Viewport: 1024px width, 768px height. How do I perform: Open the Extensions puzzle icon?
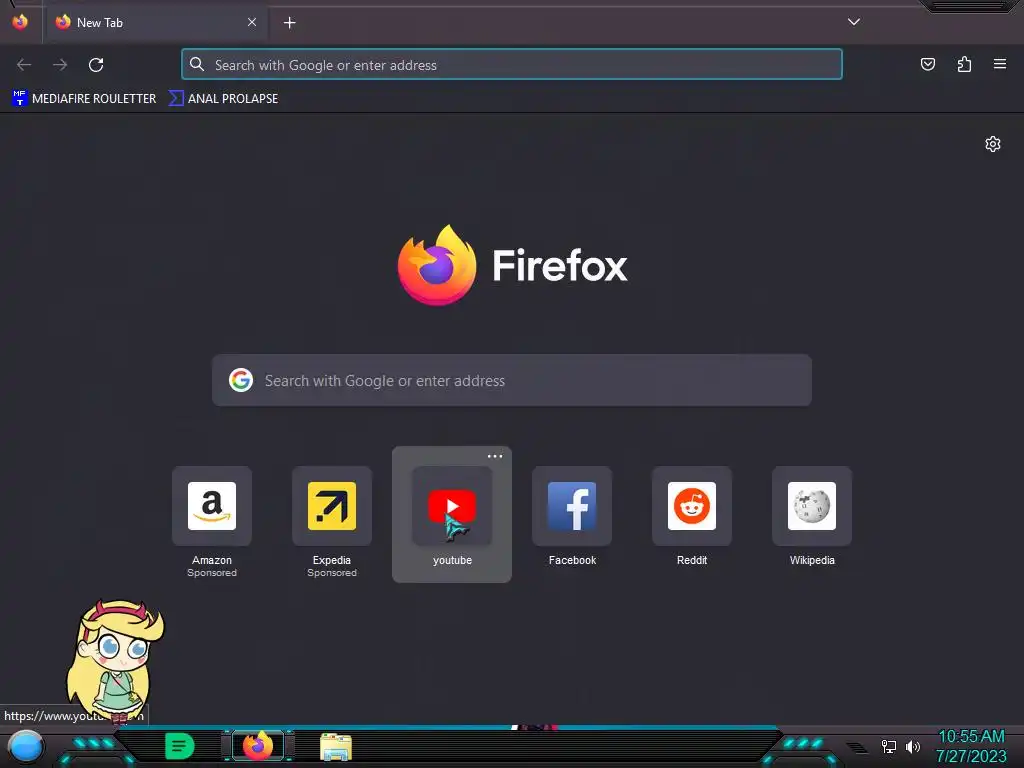964,64
